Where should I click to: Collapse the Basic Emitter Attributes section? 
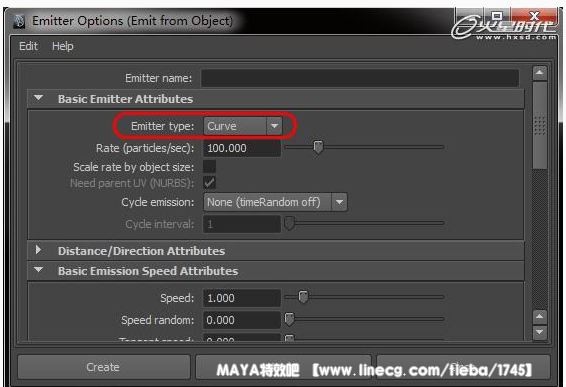coord(38,98)
